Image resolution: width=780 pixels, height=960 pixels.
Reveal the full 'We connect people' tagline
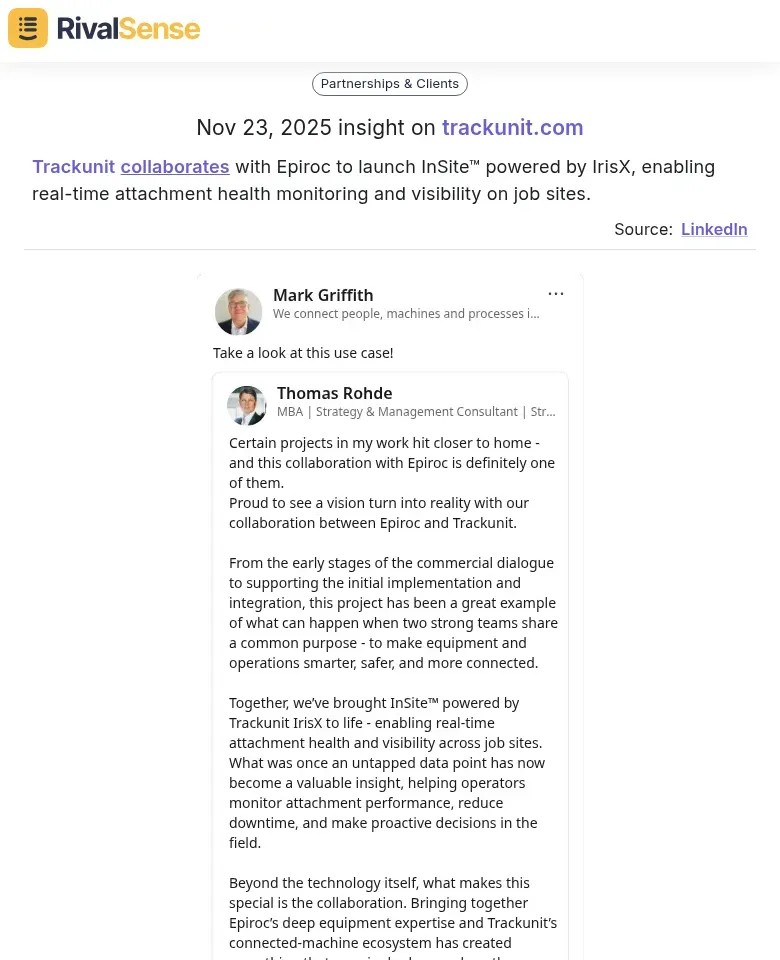[406, 313]
